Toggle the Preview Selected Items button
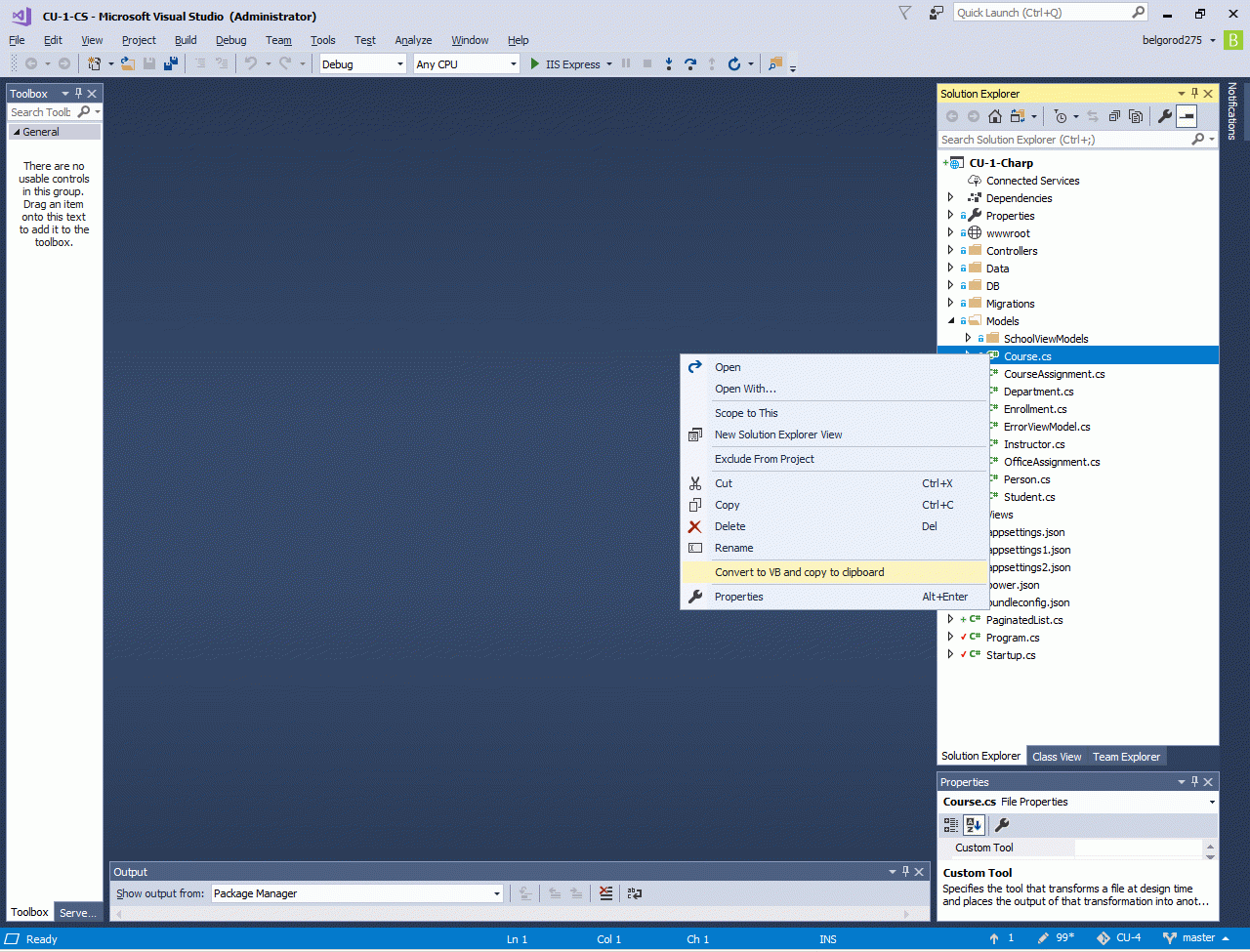Viewport: 1250px width, 952px height. (x=1187, y=116)
